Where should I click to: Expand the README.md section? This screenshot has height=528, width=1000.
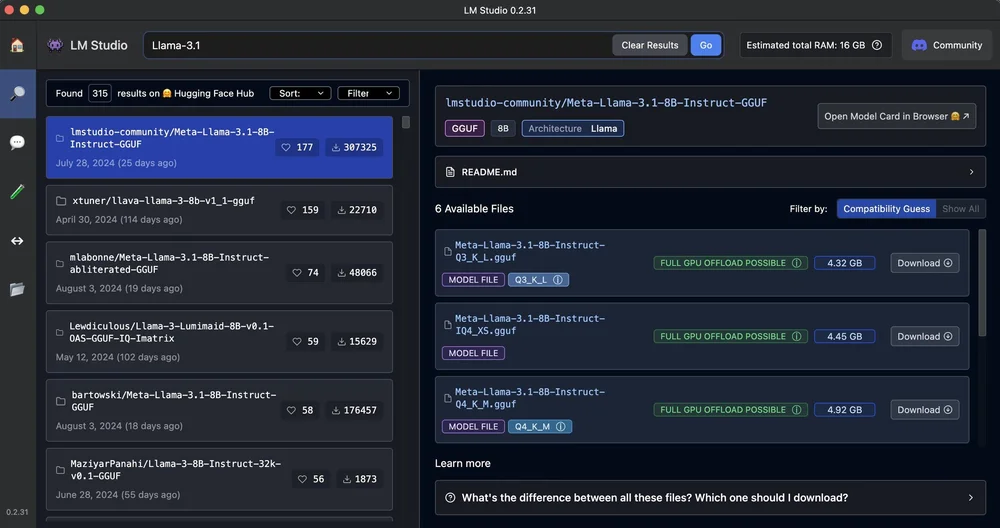tap(710, 172)
